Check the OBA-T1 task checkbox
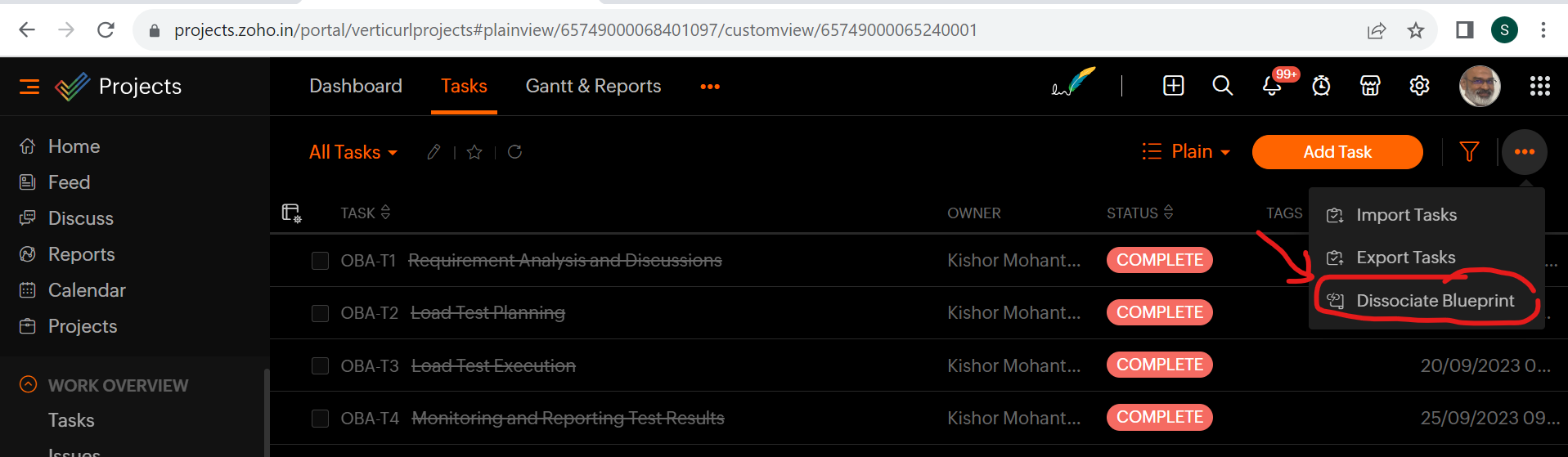 [x=320, y=261]
